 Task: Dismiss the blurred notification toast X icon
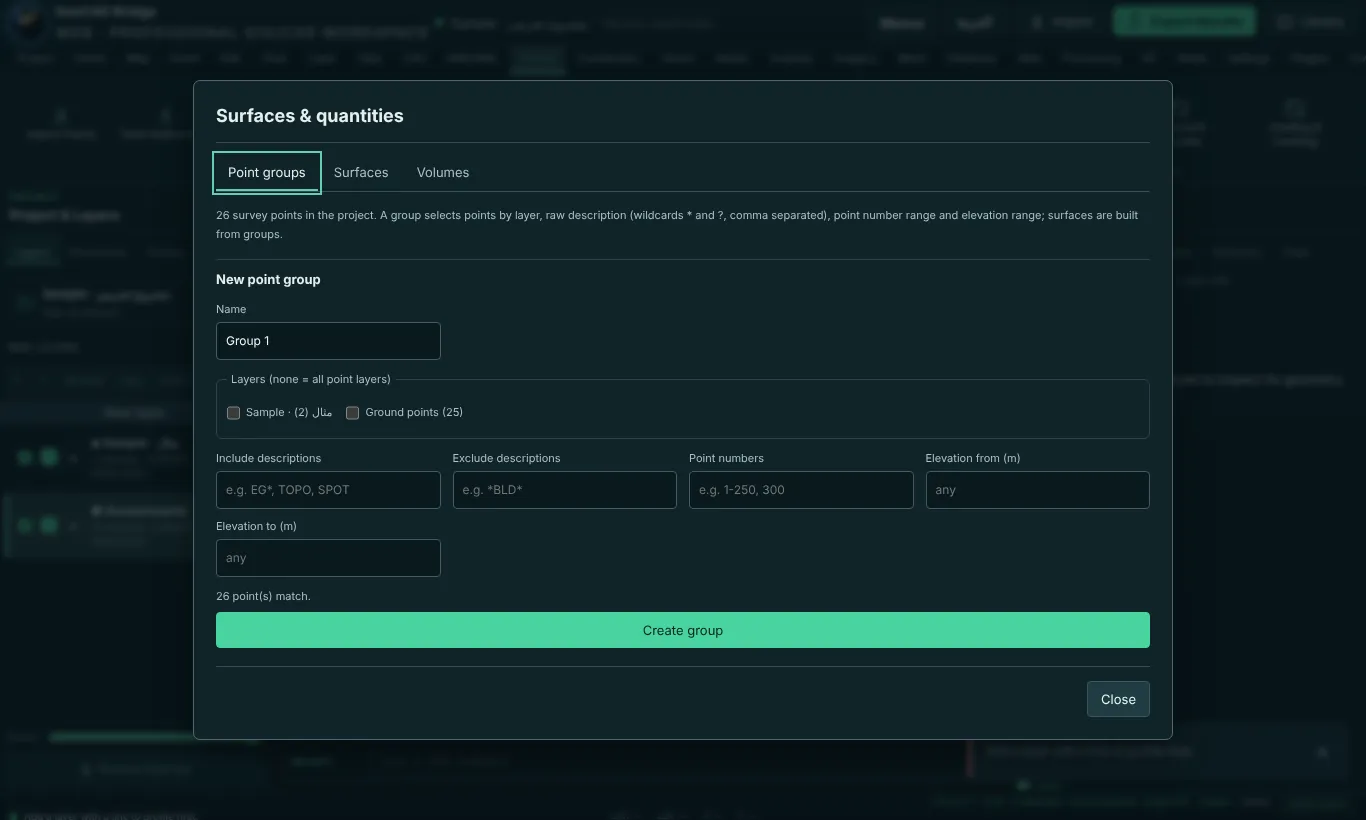(x=1322, y=752)
